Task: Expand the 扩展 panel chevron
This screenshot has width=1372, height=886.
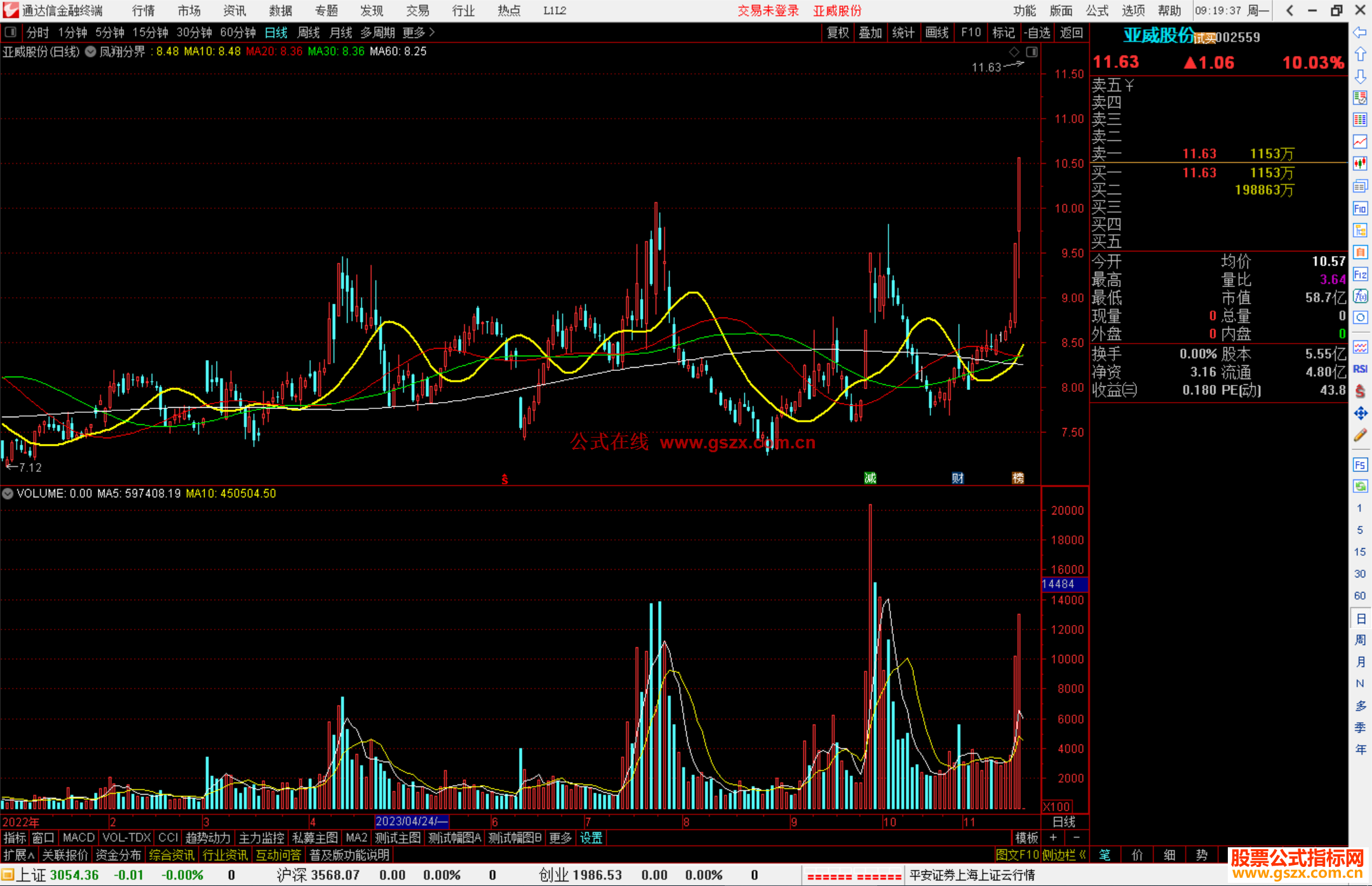Action: pyautogui.click(x=19, y=855)
